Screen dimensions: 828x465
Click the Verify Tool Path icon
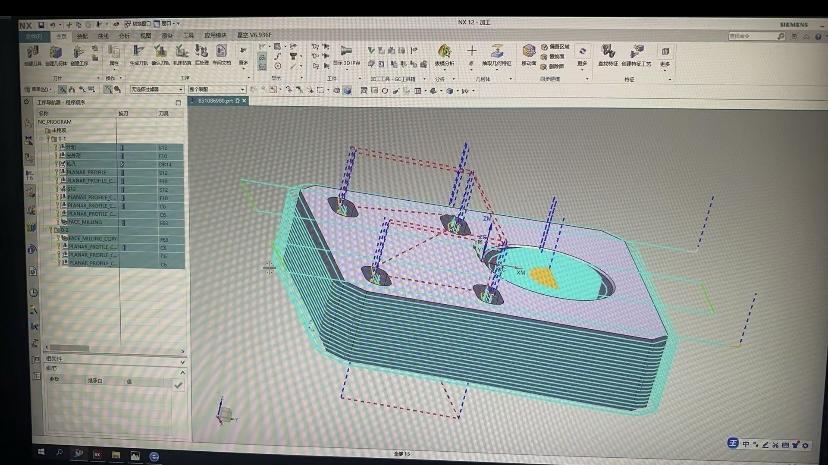click(x=160, y=52)
